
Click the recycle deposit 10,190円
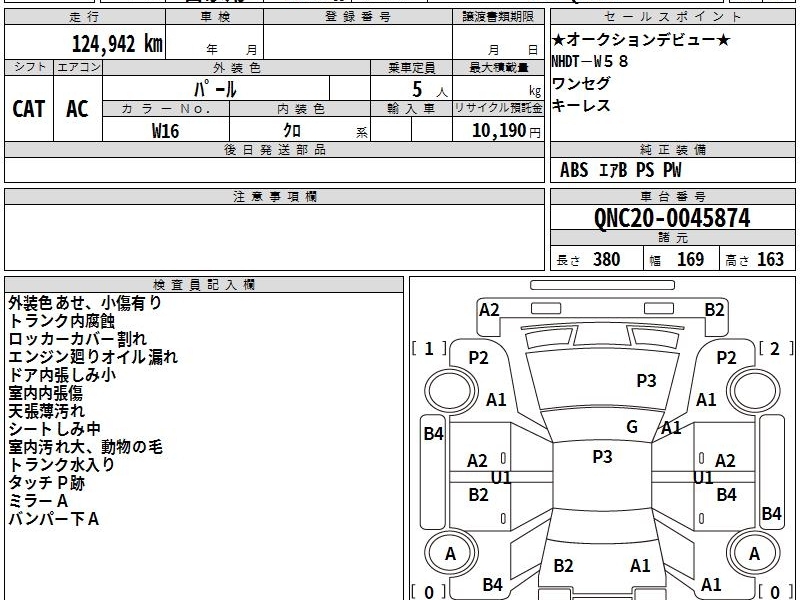506,131
